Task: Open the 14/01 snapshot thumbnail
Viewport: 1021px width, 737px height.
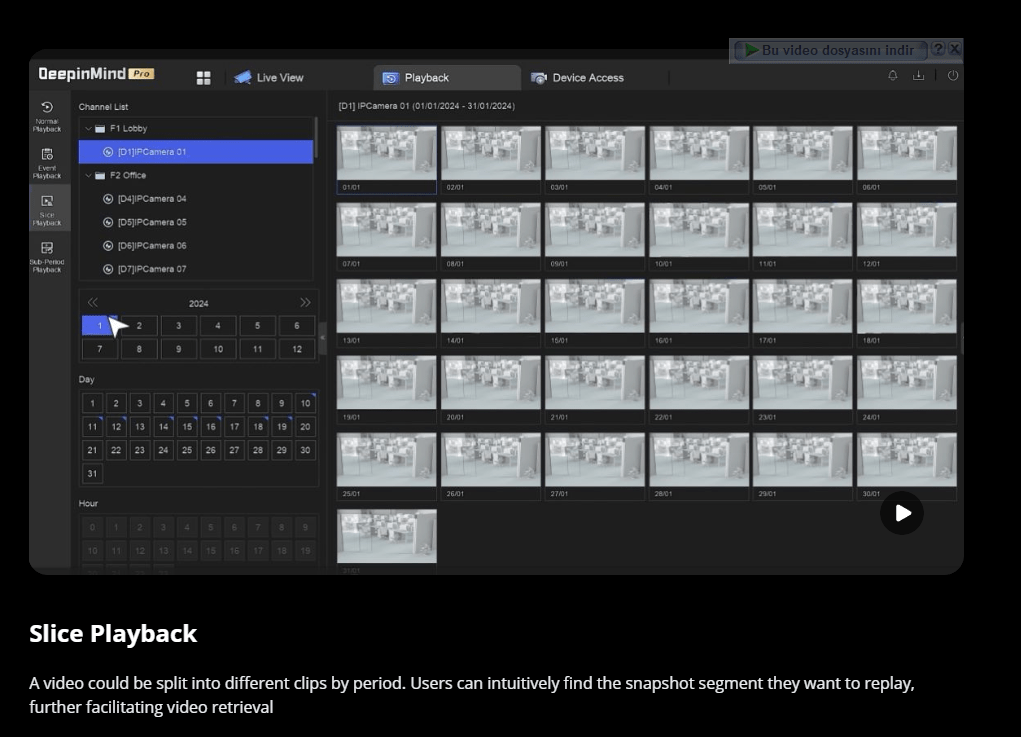Action: [x=490, y=305]
